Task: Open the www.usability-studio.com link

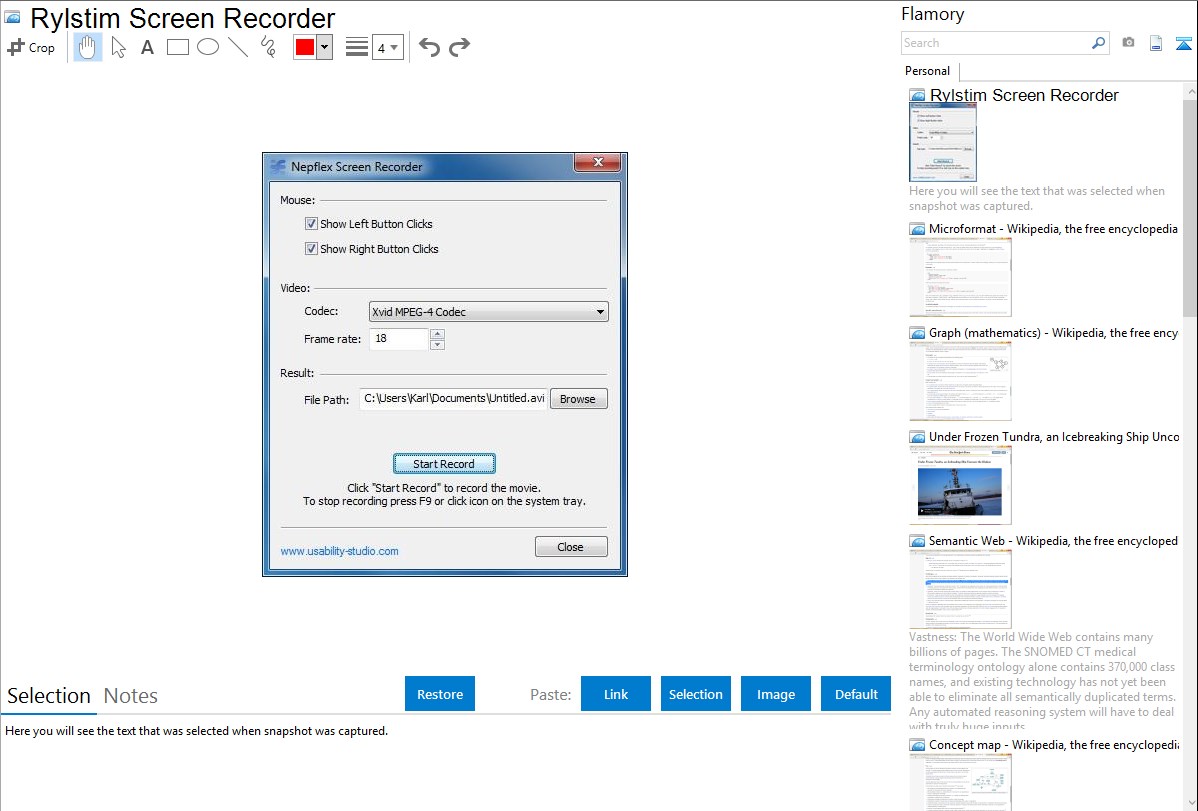Action: [x=339, y=551]
